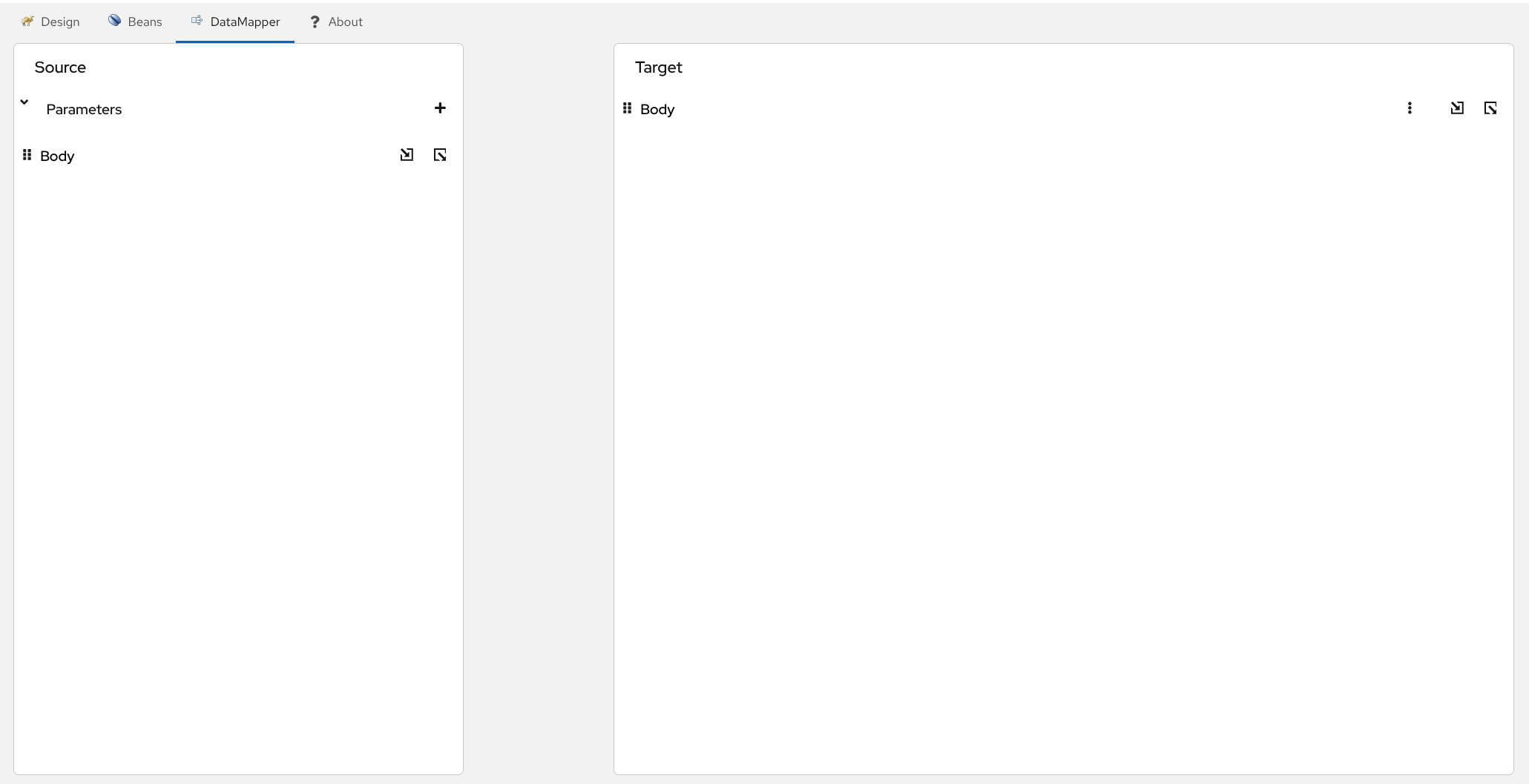Click the Camel icon on the Design tab
The height and width of the screenshot is (784, 1529).
(x=28, y=21)
